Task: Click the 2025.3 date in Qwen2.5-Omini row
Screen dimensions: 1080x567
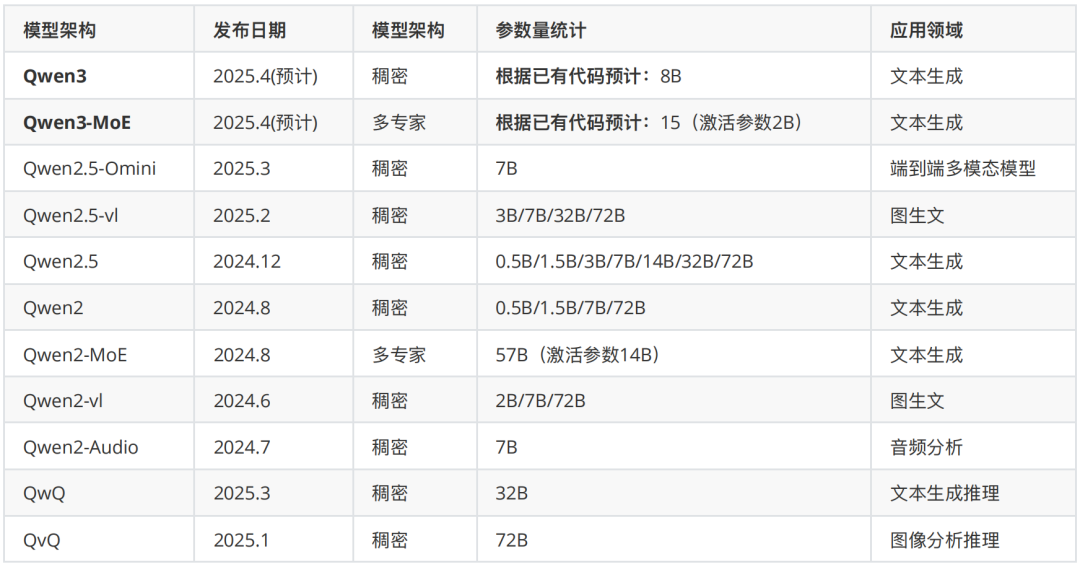Action: click(242, 169)
